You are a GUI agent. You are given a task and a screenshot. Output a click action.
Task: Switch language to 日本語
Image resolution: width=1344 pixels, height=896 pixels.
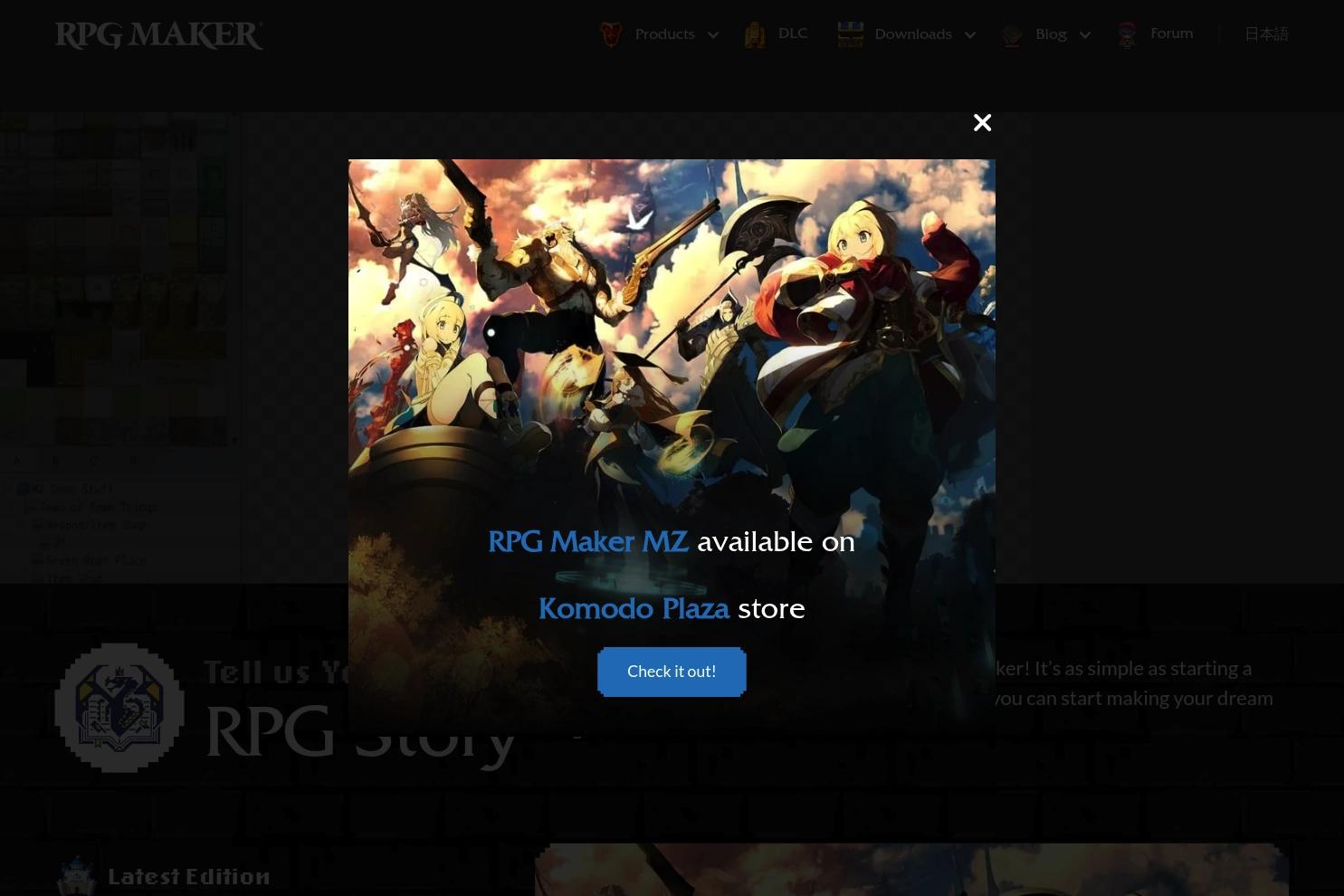click(1266, 34)
